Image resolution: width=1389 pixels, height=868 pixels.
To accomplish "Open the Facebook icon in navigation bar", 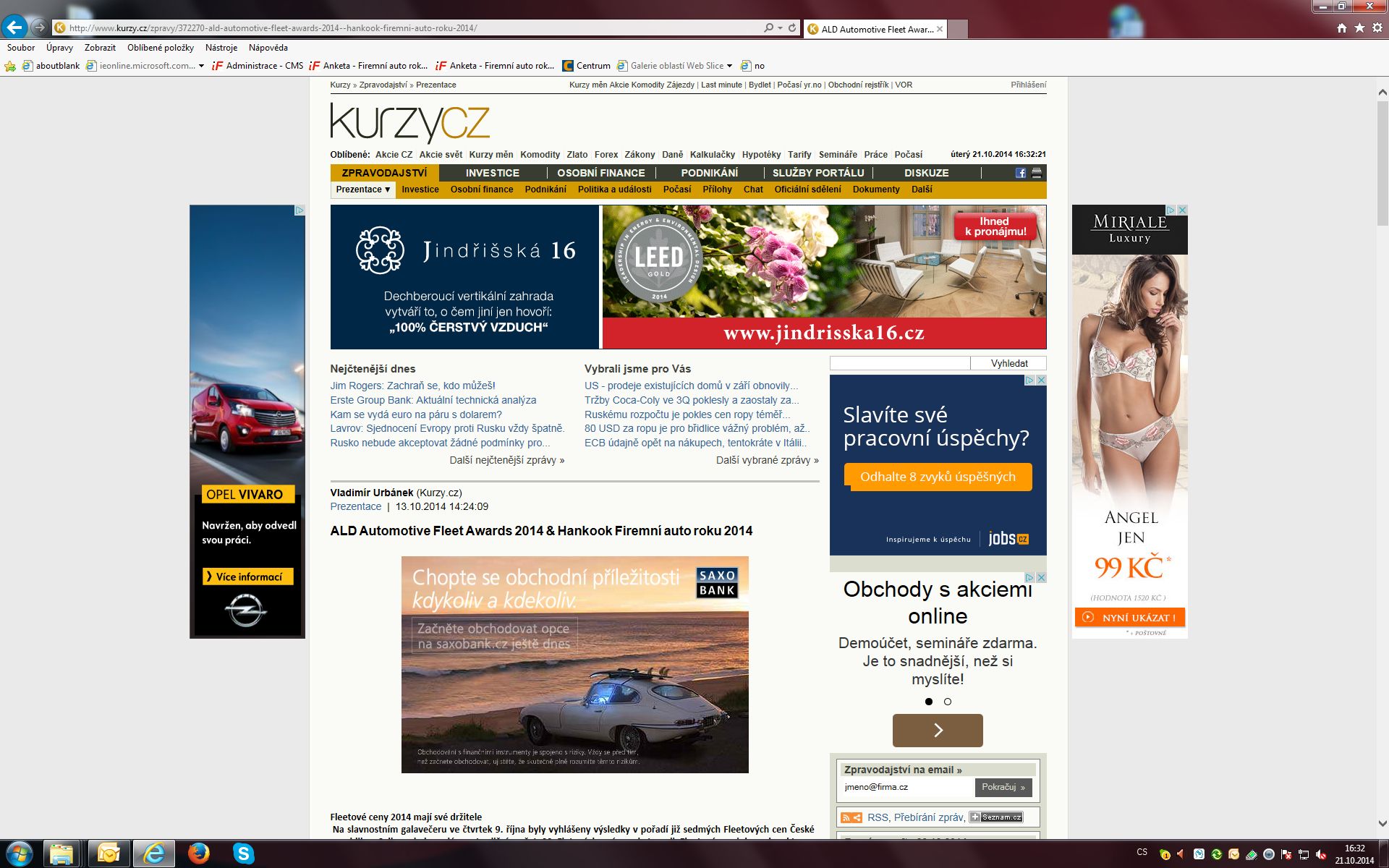I will tap(1021, 173).
